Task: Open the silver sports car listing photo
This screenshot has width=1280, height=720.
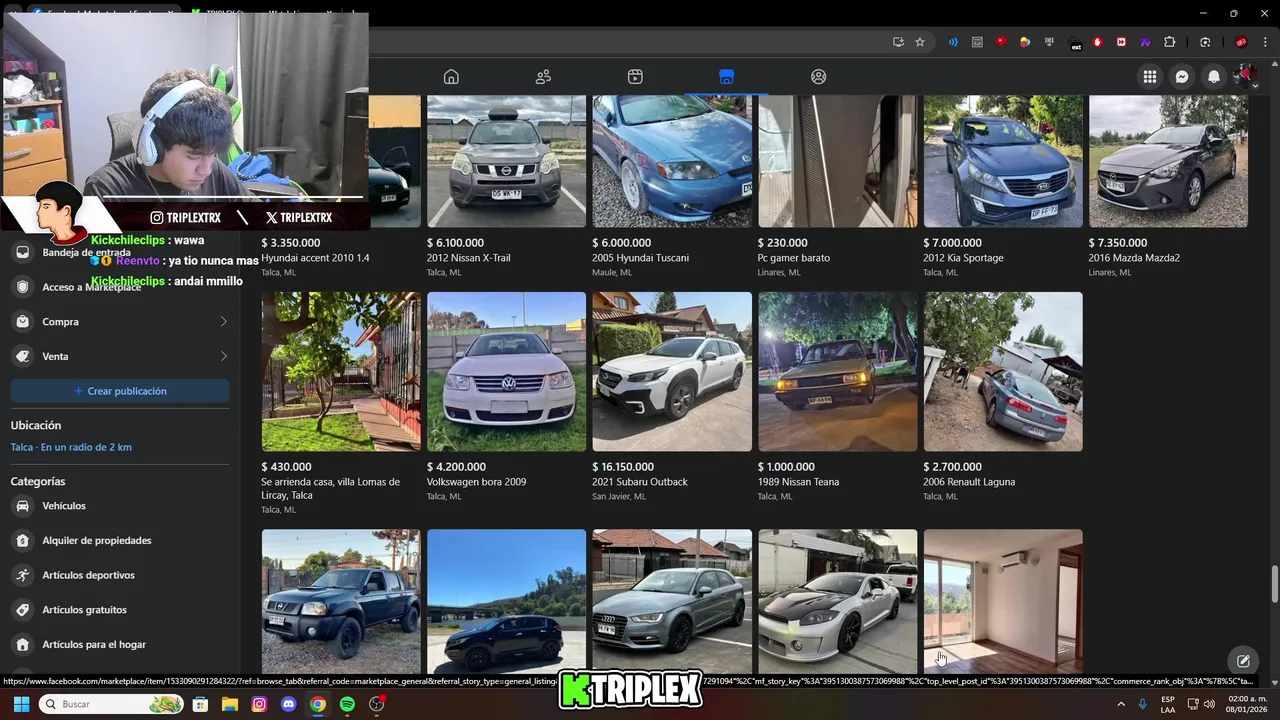Action: click(x=838, y=602)
